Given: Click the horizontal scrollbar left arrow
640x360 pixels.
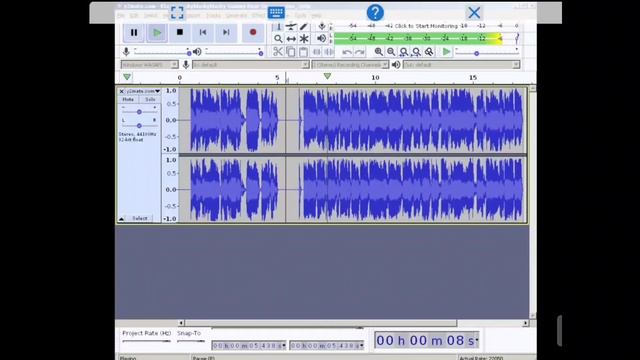Looking at the screenshot, I should point(181,323).
